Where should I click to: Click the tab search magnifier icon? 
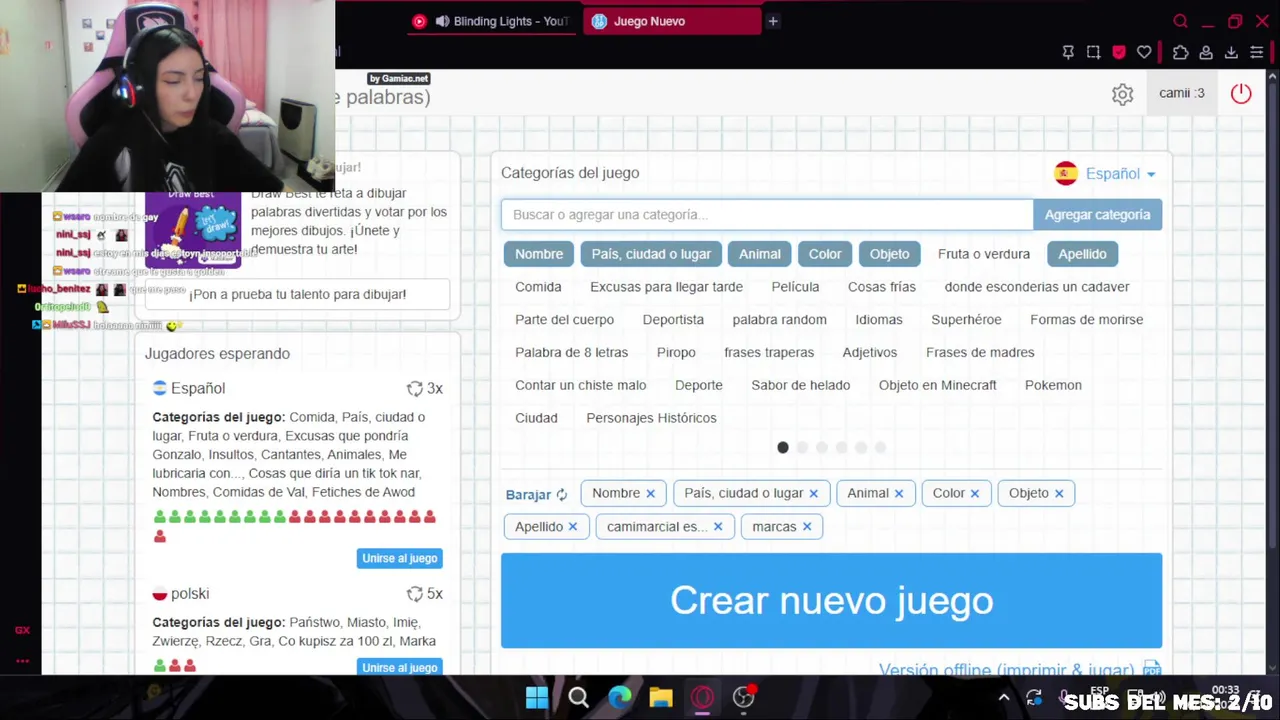pyautogui.click(x=1181, y=21)
